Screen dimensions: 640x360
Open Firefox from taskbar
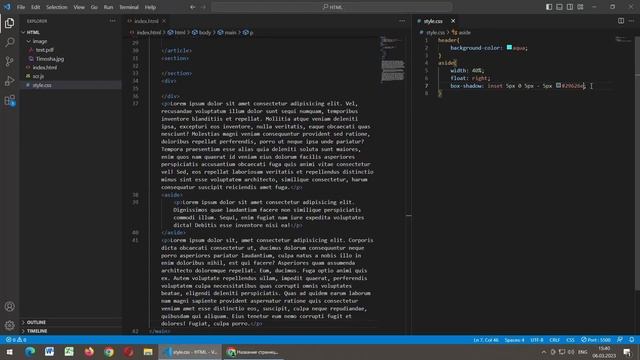pyautogui.click(x=89, y=352)
